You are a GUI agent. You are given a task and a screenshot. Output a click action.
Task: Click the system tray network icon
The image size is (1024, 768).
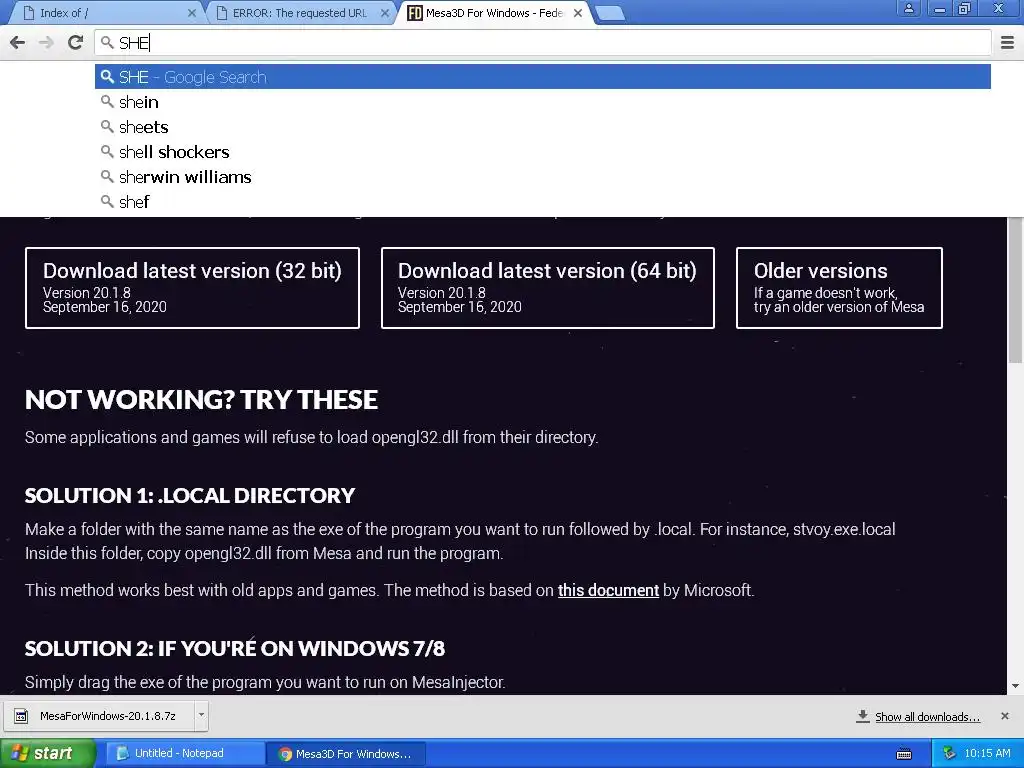tap(950, 754)
